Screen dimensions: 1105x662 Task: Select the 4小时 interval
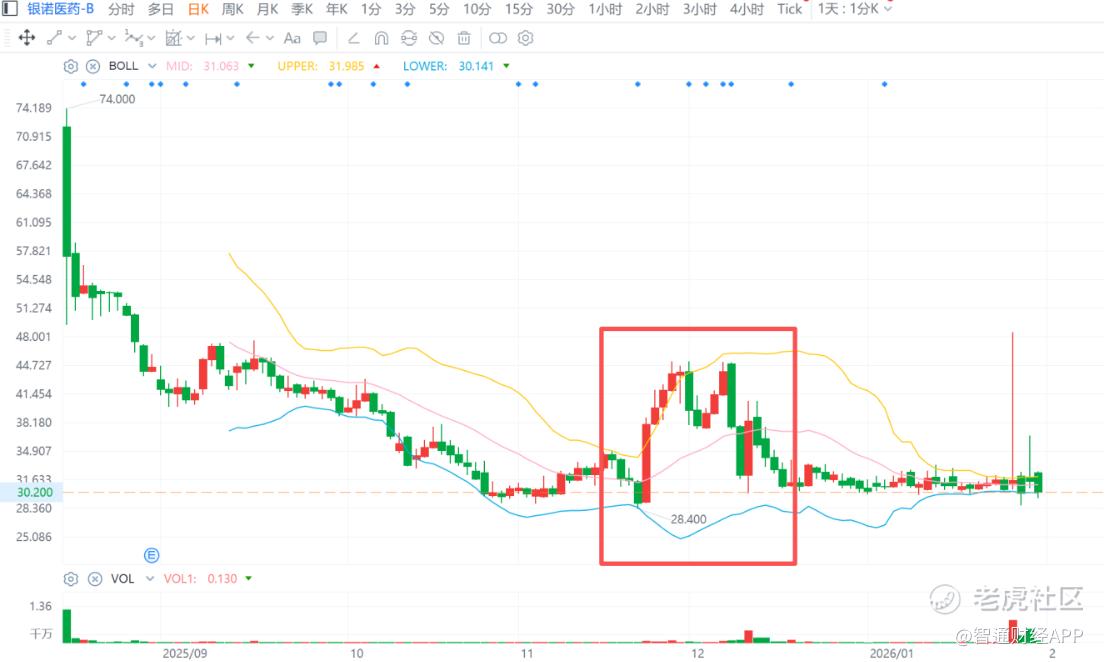pyautogui.click(x=746, y=9)
